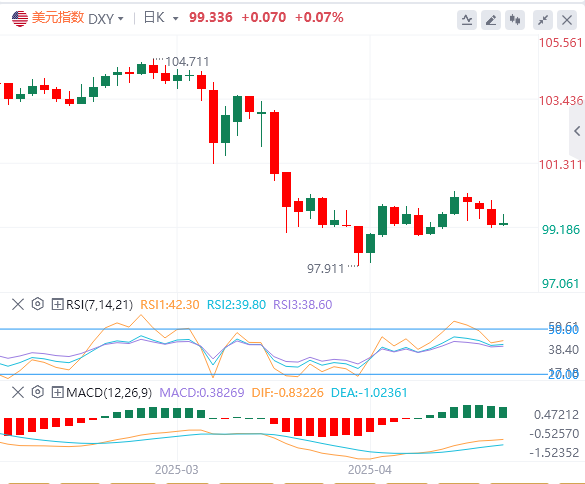Click the US flag symbol icon
The image size is (585, 484).
pos(20,18)
